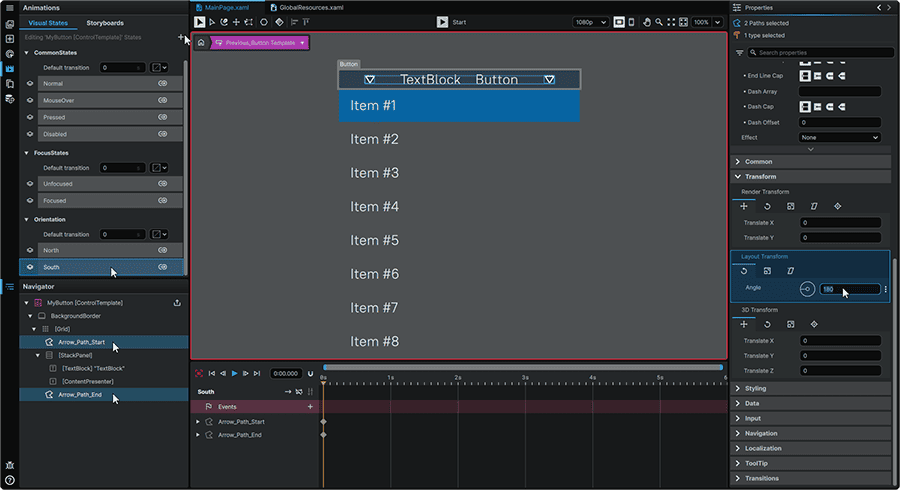Toggle the link icon on South state
The image size is (900, 490).
tap(163, 267)
